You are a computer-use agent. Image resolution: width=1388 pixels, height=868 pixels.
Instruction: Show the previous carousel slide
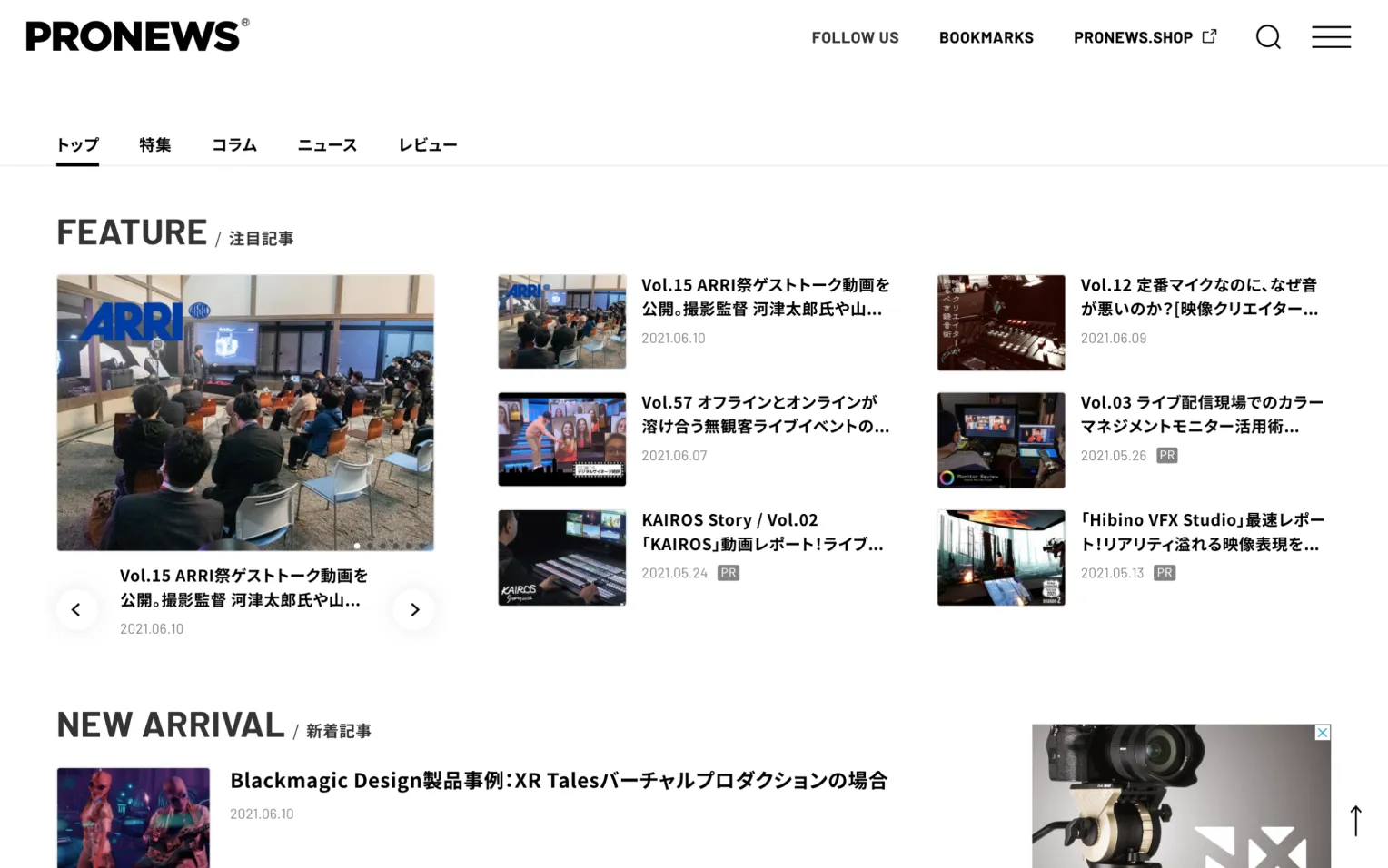coord(76,609)
